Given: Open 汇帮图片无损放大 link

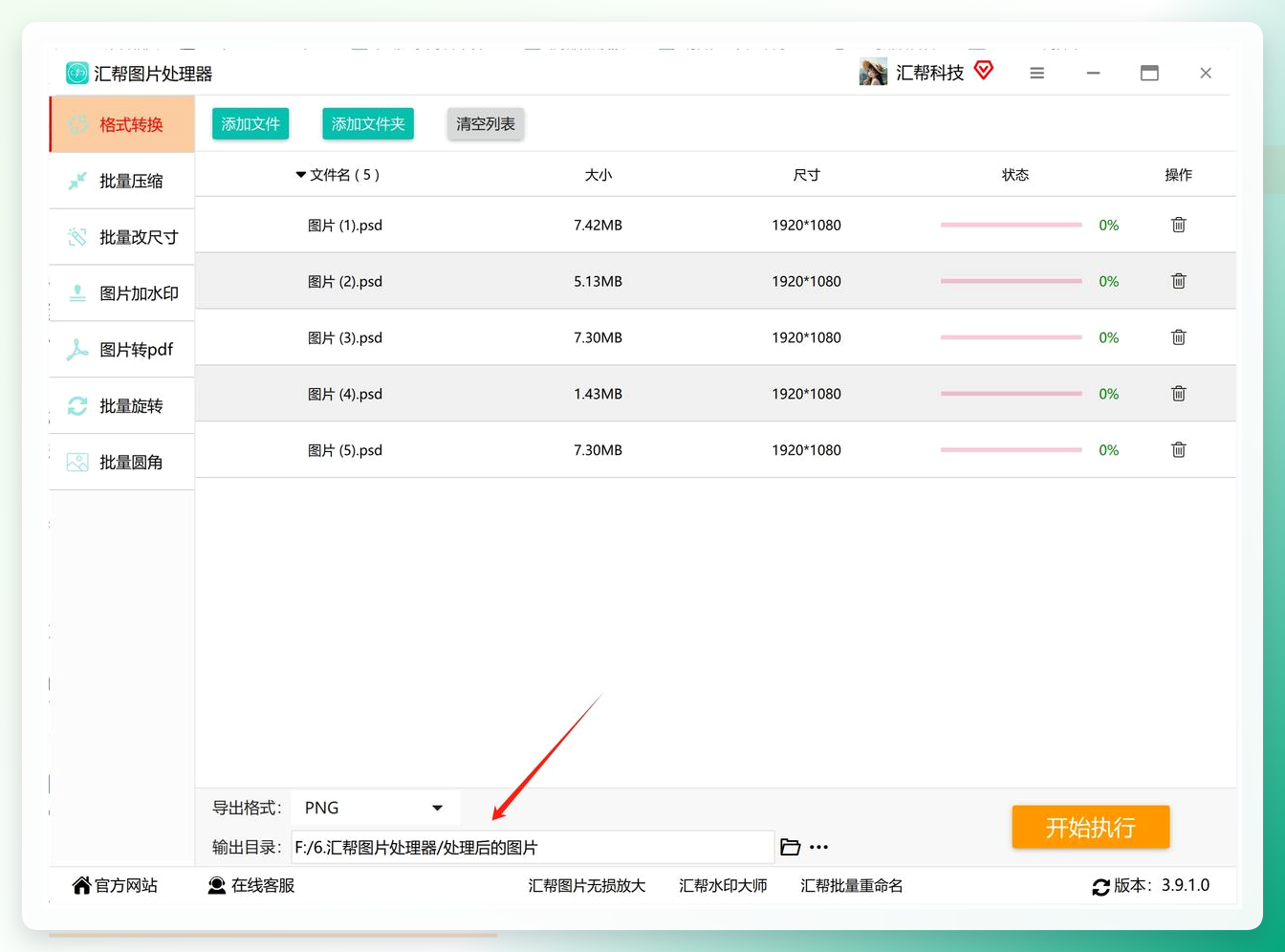Looking at the screenshot, I should tap(587, 886).
